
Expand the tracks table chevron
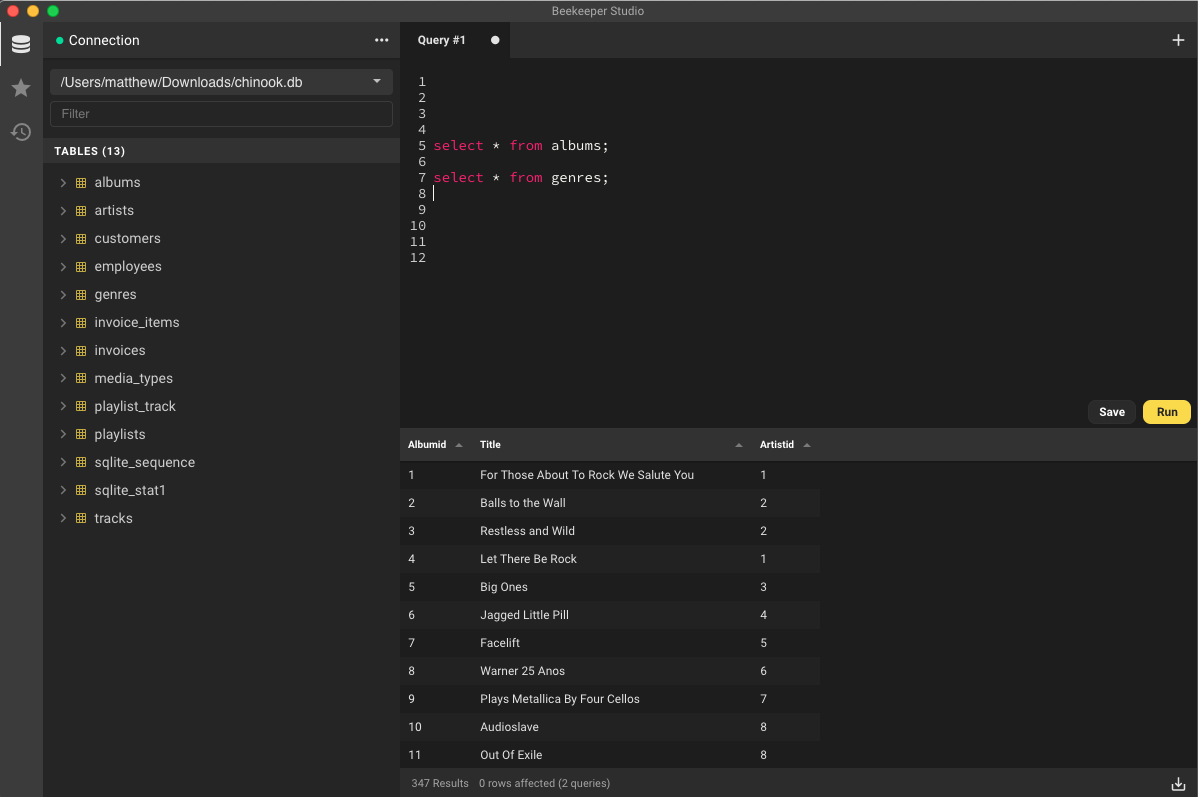point(63,518)
